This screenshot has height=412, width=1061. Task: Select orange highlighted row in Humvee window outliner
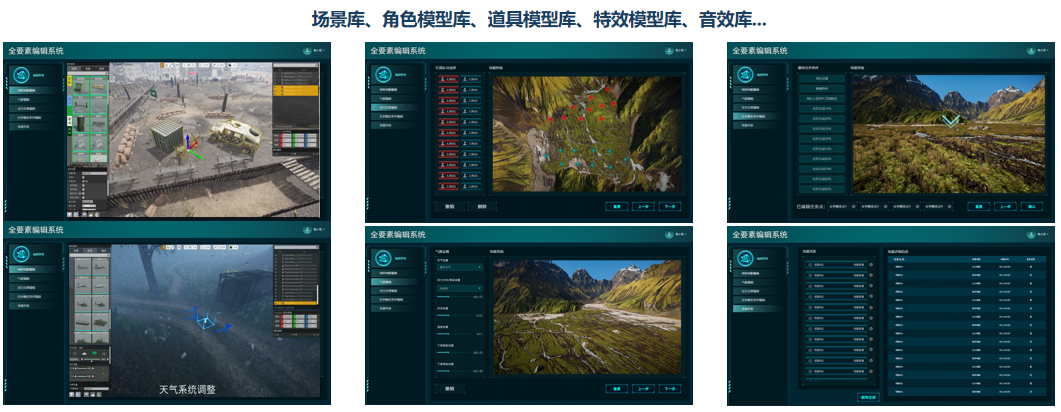tap(295, 89)
